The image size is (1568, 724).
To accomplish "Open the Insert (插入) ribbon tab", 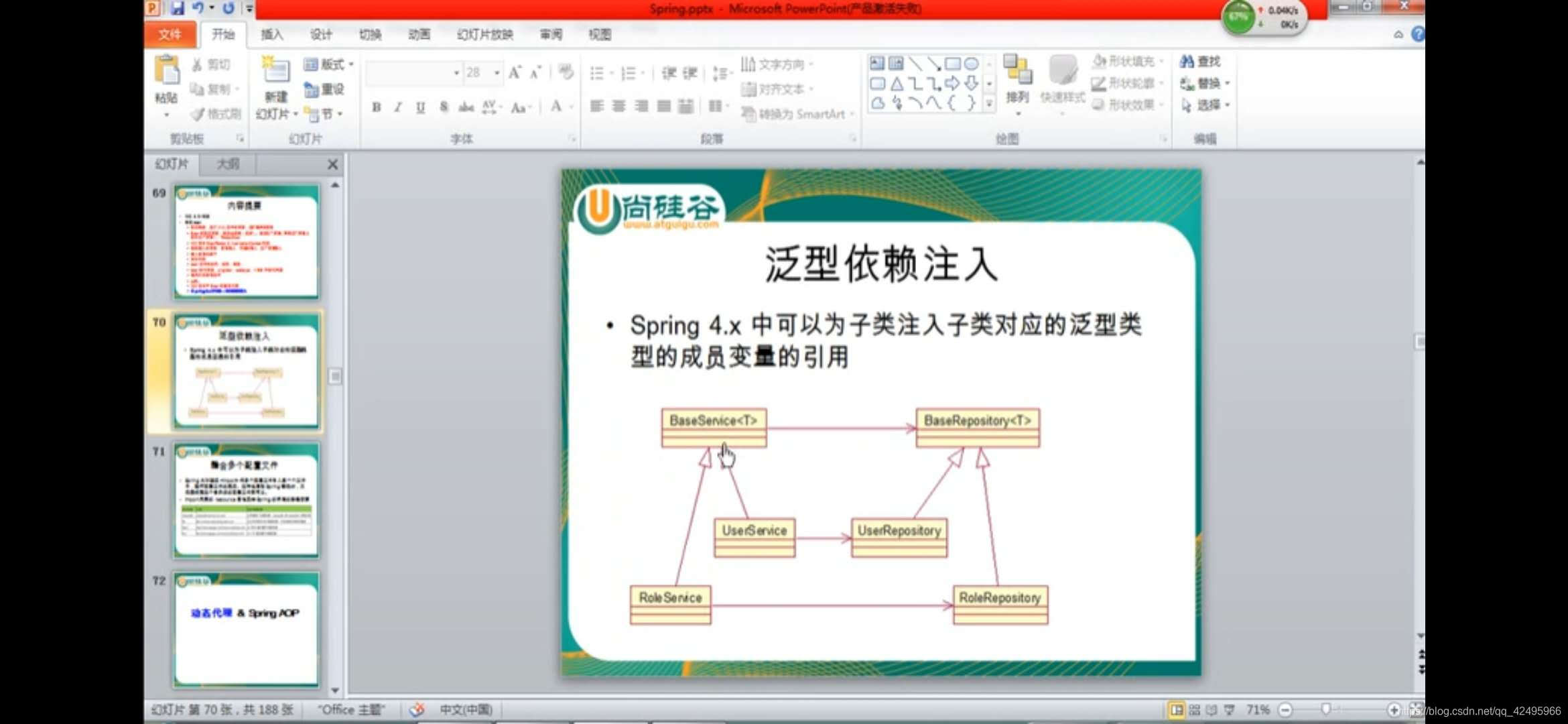I will tap(271, 34).
